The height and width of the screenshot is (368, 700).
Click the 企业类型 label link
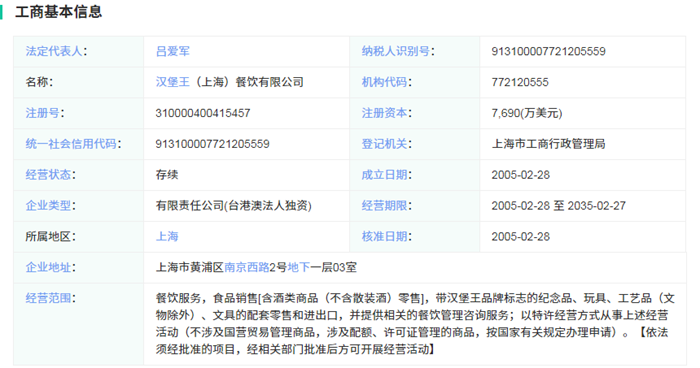pos(48,205)
